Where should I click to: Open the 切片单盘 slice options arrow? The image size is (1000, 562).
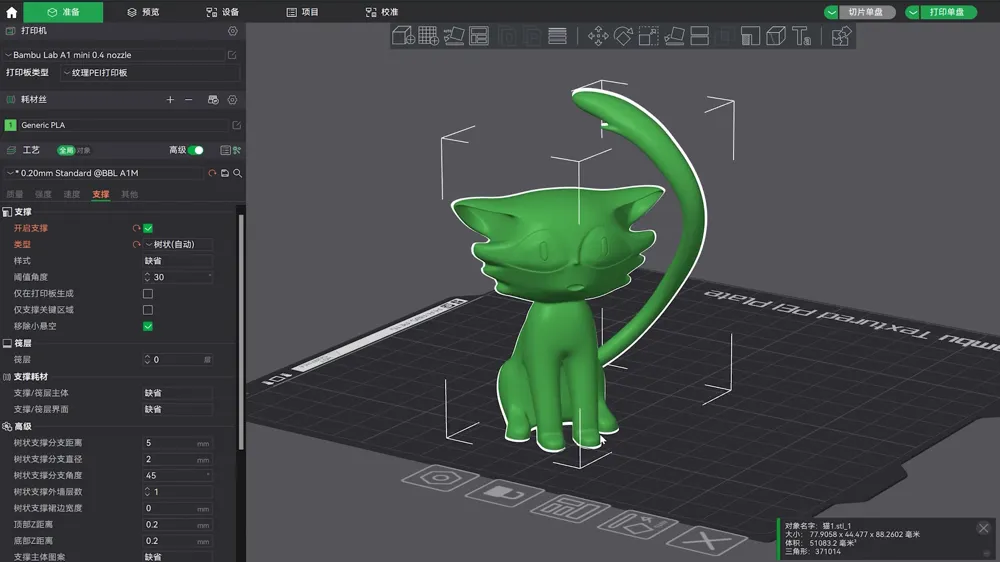pyautogui.click(x=831, y=12)
